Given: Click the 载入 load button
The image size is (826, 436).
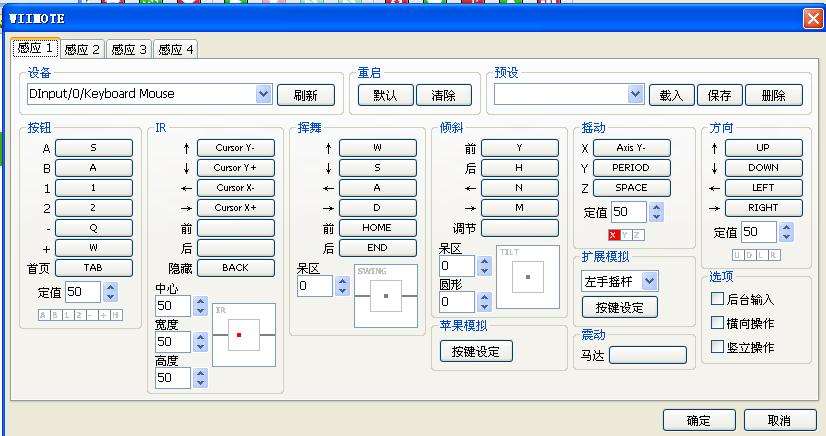Looking at the screenshot, I should point(671,95).
